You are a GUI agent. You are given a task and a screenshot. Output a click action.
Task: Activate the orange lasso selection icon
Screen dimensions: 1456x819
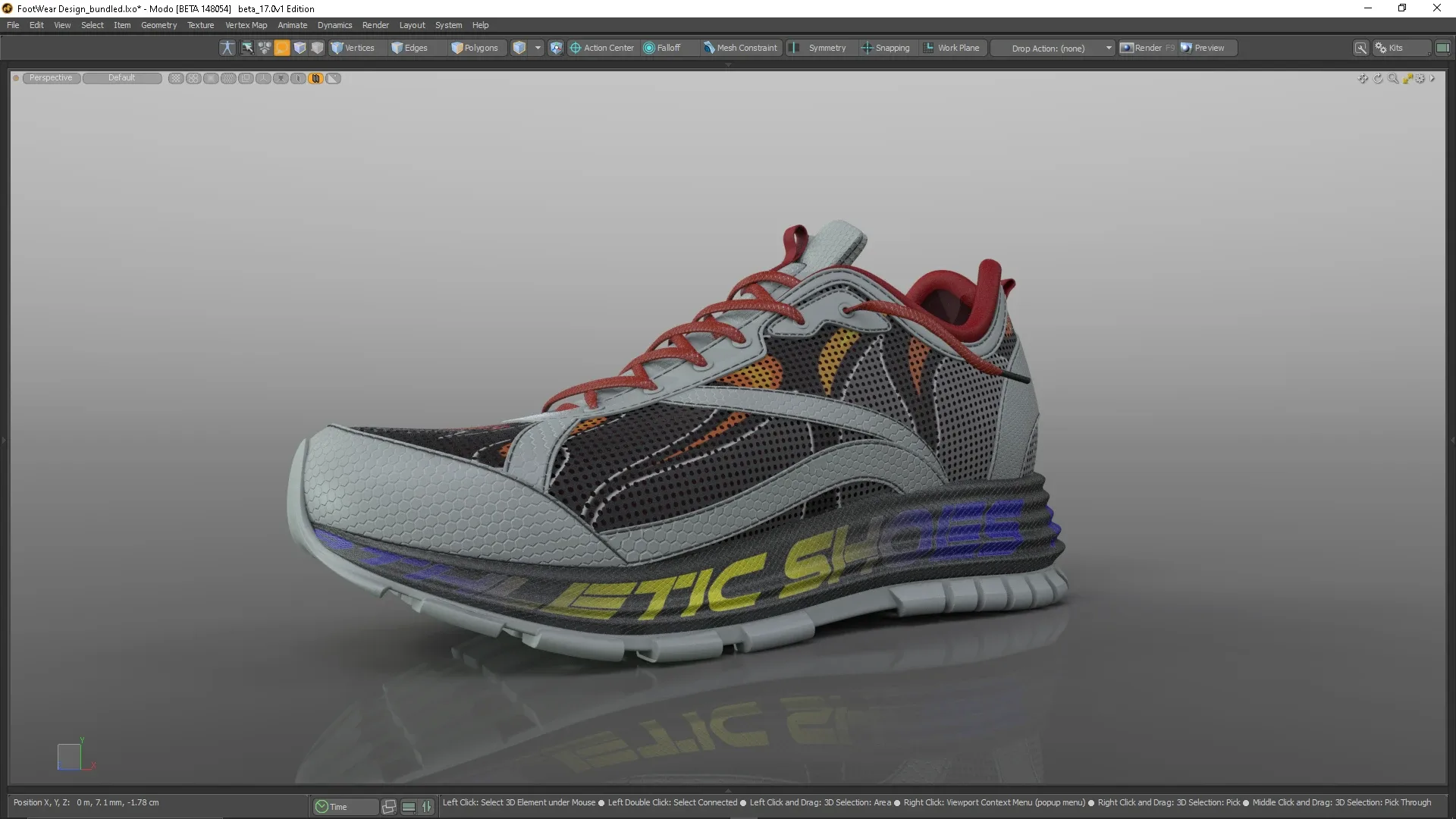coord(282,48)
